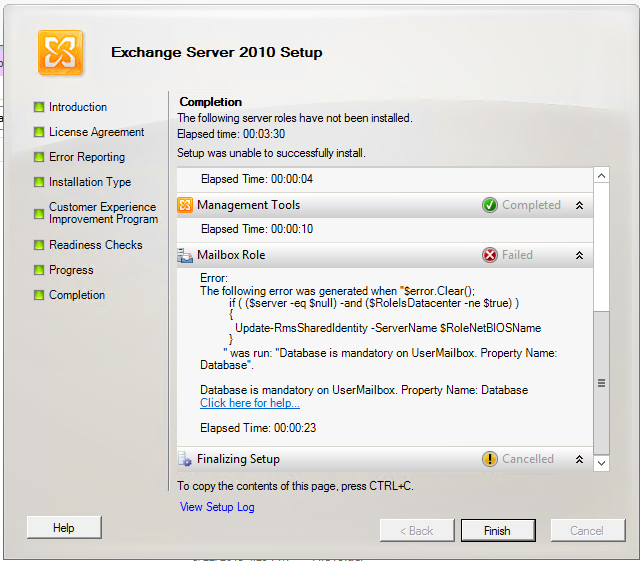Image resolution: width=640 pixels, height=561 pixels.
Task: Click the Elapsed Time: 00:00:23 text
Action: pyautogui.click(x=258, y=428)
